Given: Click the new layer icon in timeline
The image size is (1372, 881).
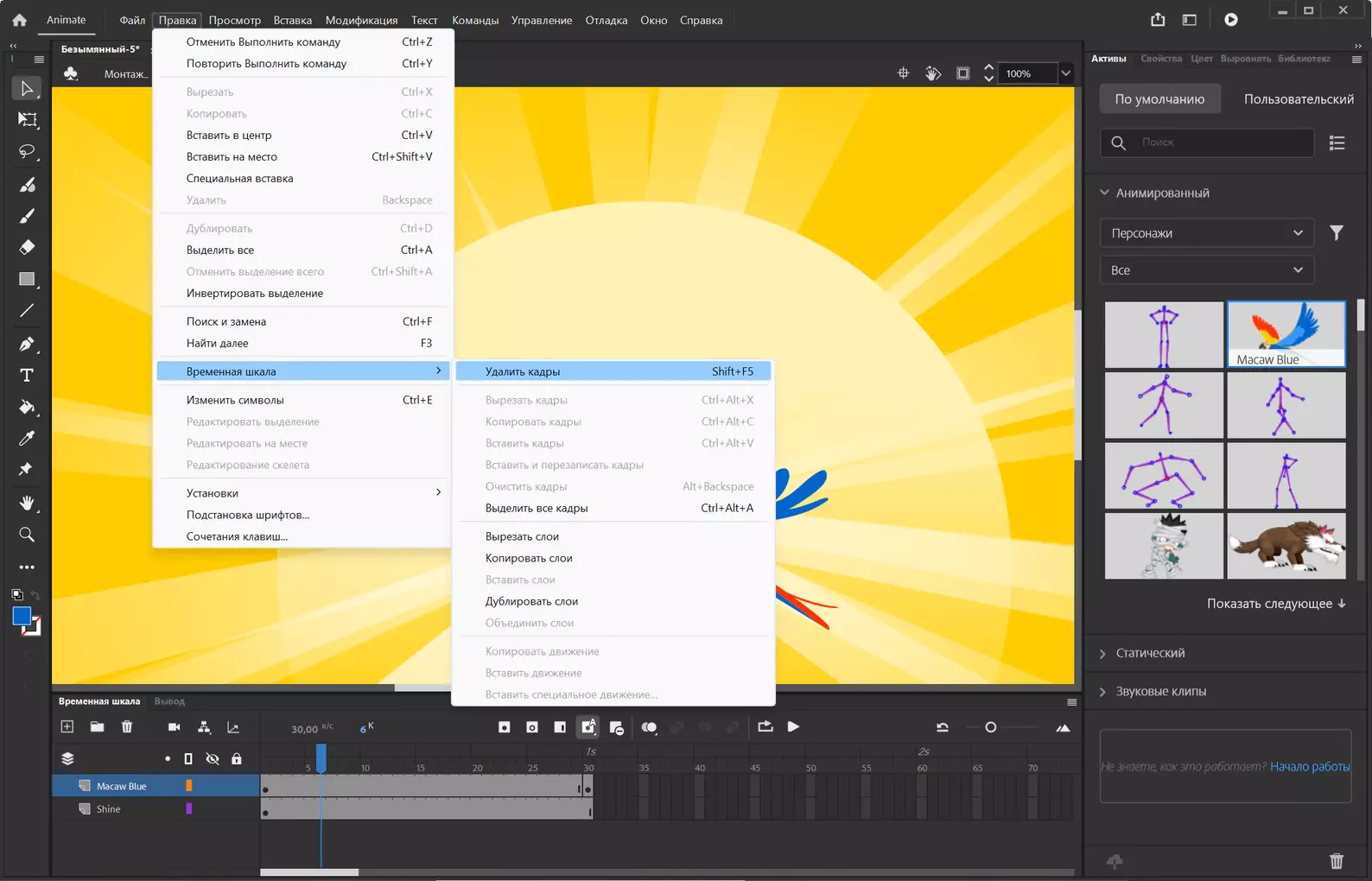Looking at the screenshot, I should coord(67,727).
